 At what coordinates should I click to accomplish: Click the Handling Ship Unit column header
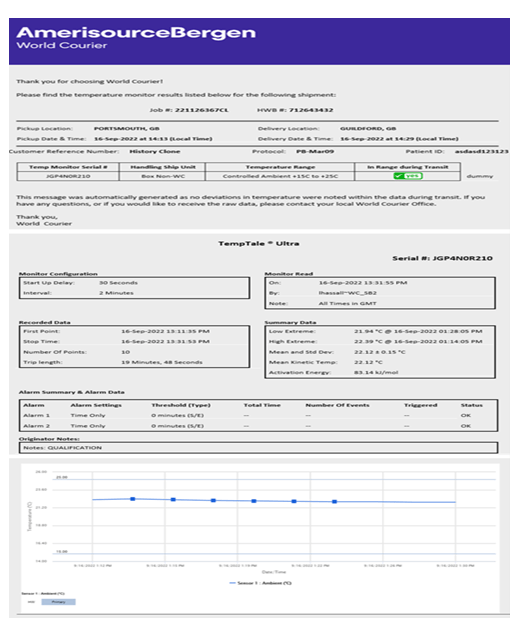pos(163,167)
